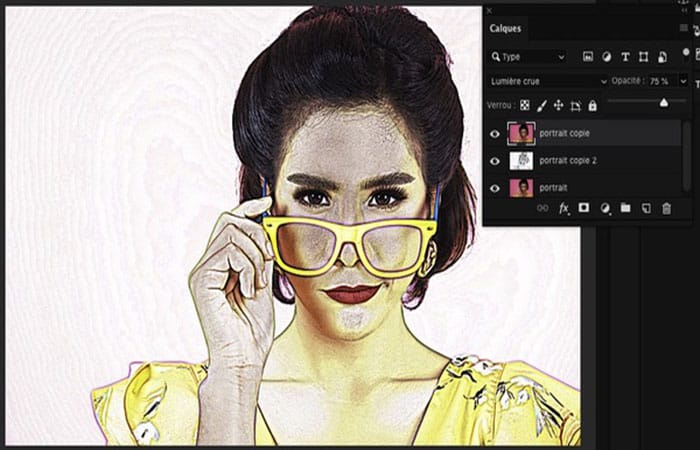Toggle visibility of the portrait layer
The height and width of the screenshot is (450, 700).
coord(495,188)
